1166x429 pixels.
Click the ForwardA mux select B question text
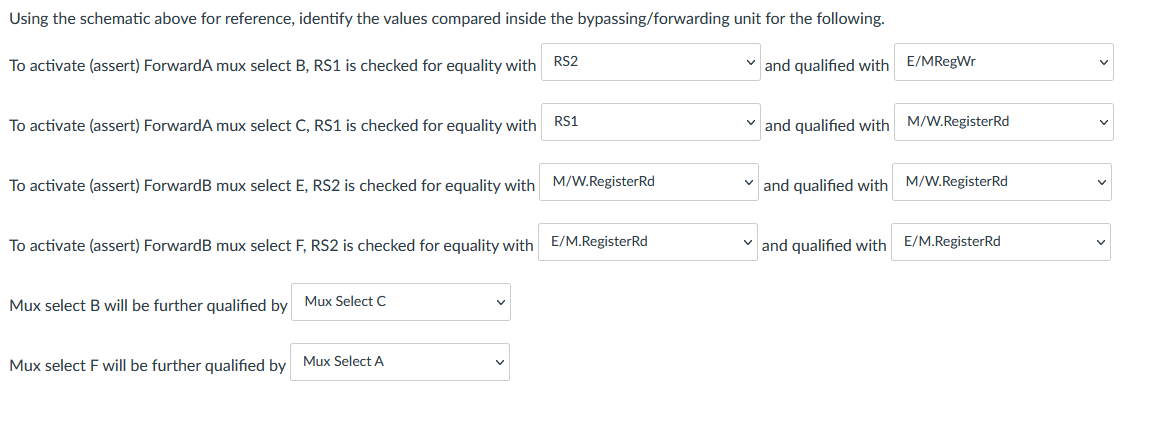click(272, 65)
